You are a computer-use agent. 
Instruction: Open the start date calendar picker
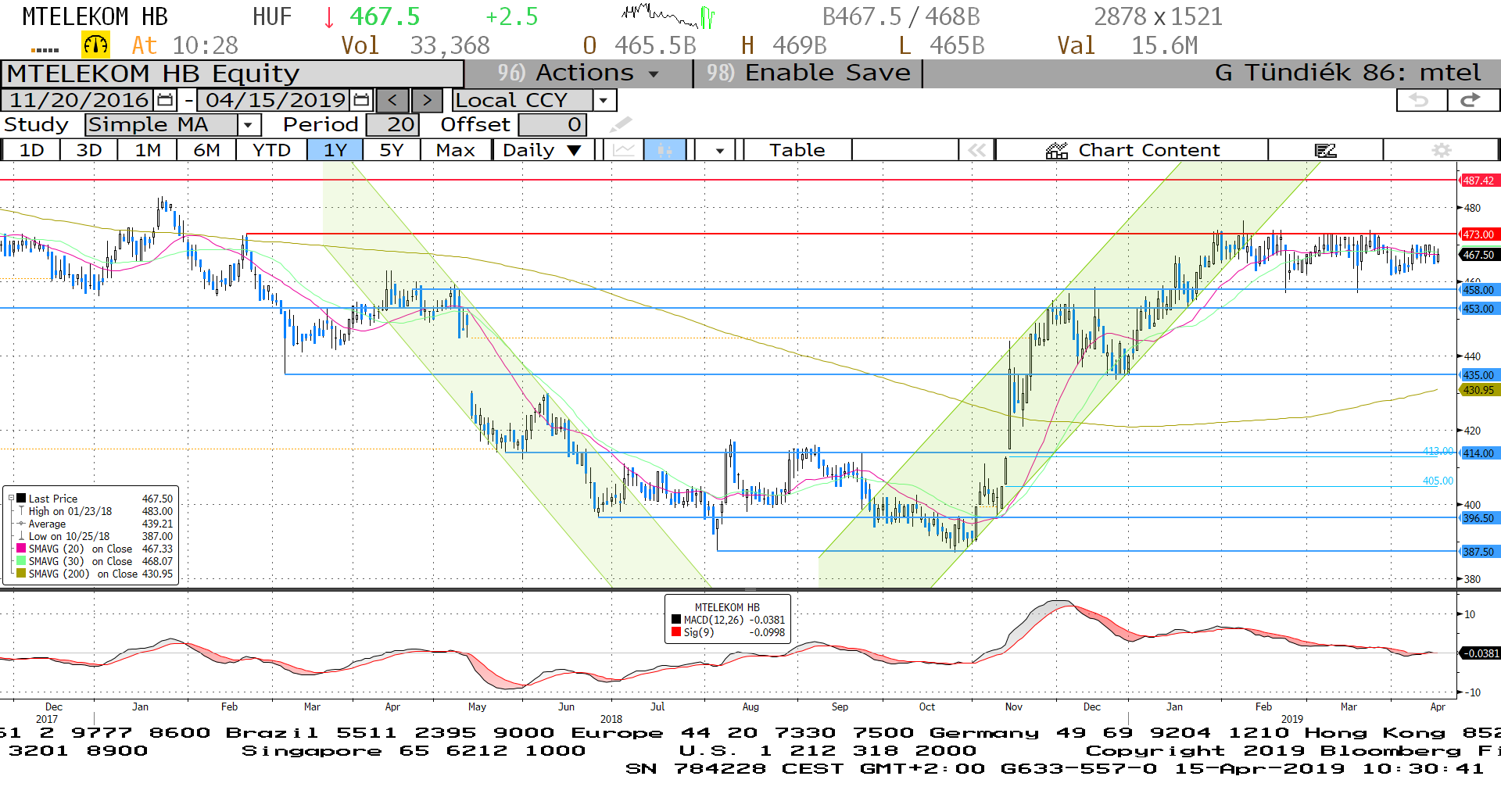tap(165, 100)
